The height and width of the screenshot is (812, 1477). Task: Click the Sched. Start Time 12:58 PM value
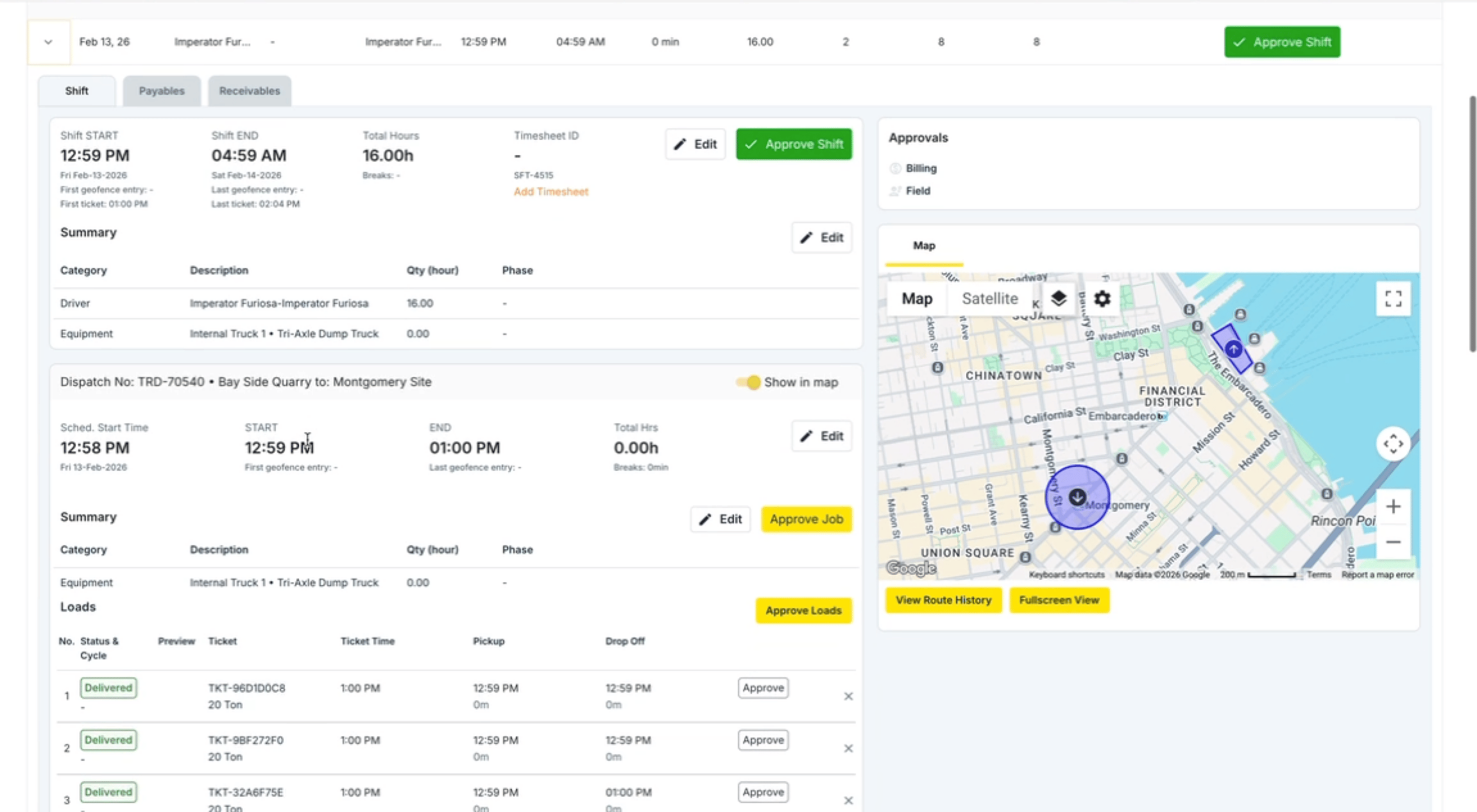pos(95,448)
